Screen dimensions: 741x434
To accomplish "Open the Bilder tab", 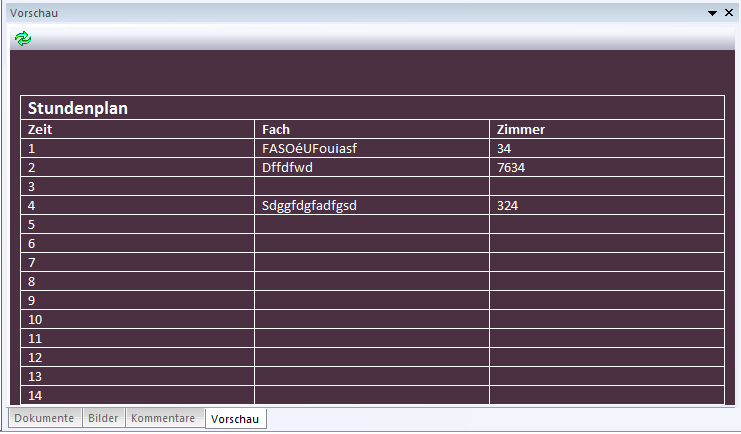I will 103,418.
